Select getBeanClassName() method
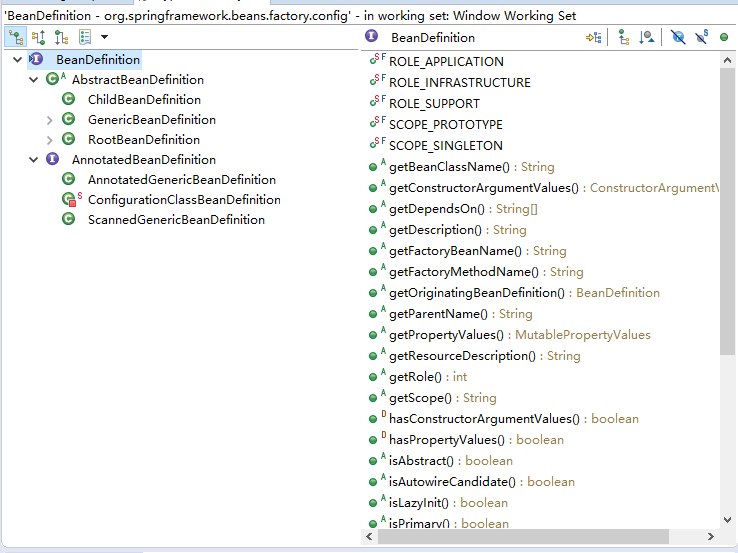Screen dimensions: 738x553 tap(471, 167)
